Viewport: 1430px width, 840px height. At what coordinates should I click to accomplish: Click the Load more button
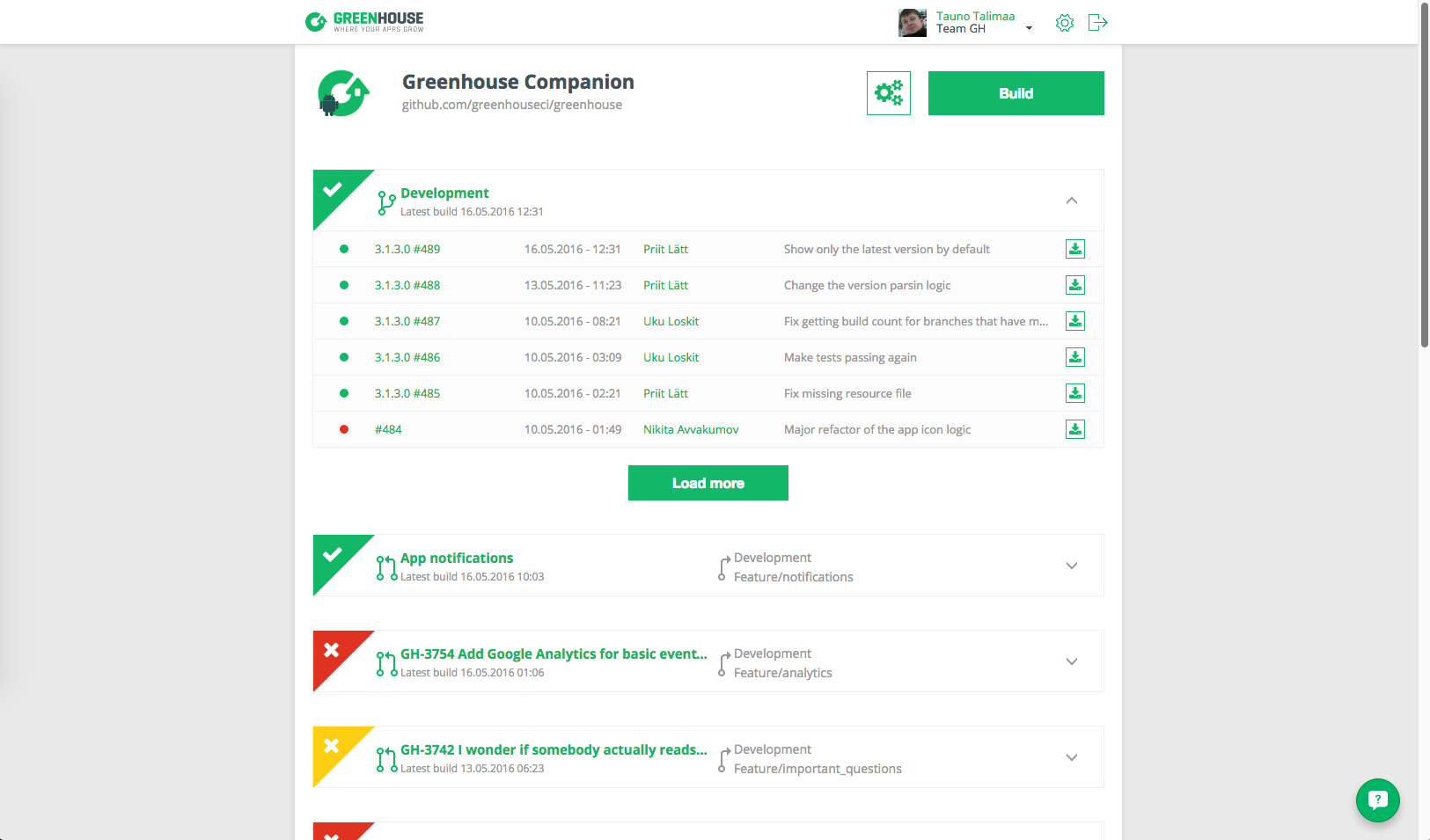point(708,483)
